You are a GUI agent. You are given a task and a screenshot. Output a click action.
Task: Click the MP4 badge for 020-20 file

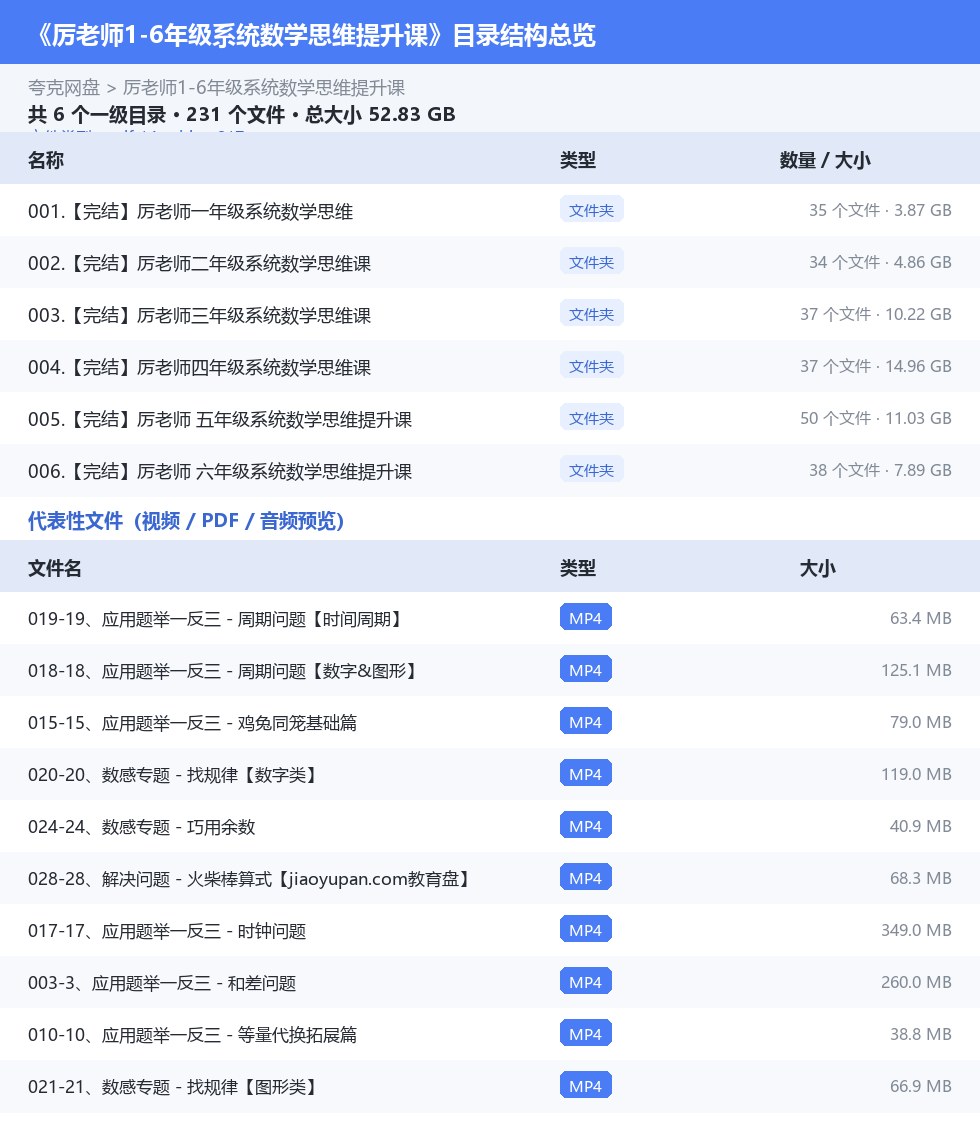(585, 774)
